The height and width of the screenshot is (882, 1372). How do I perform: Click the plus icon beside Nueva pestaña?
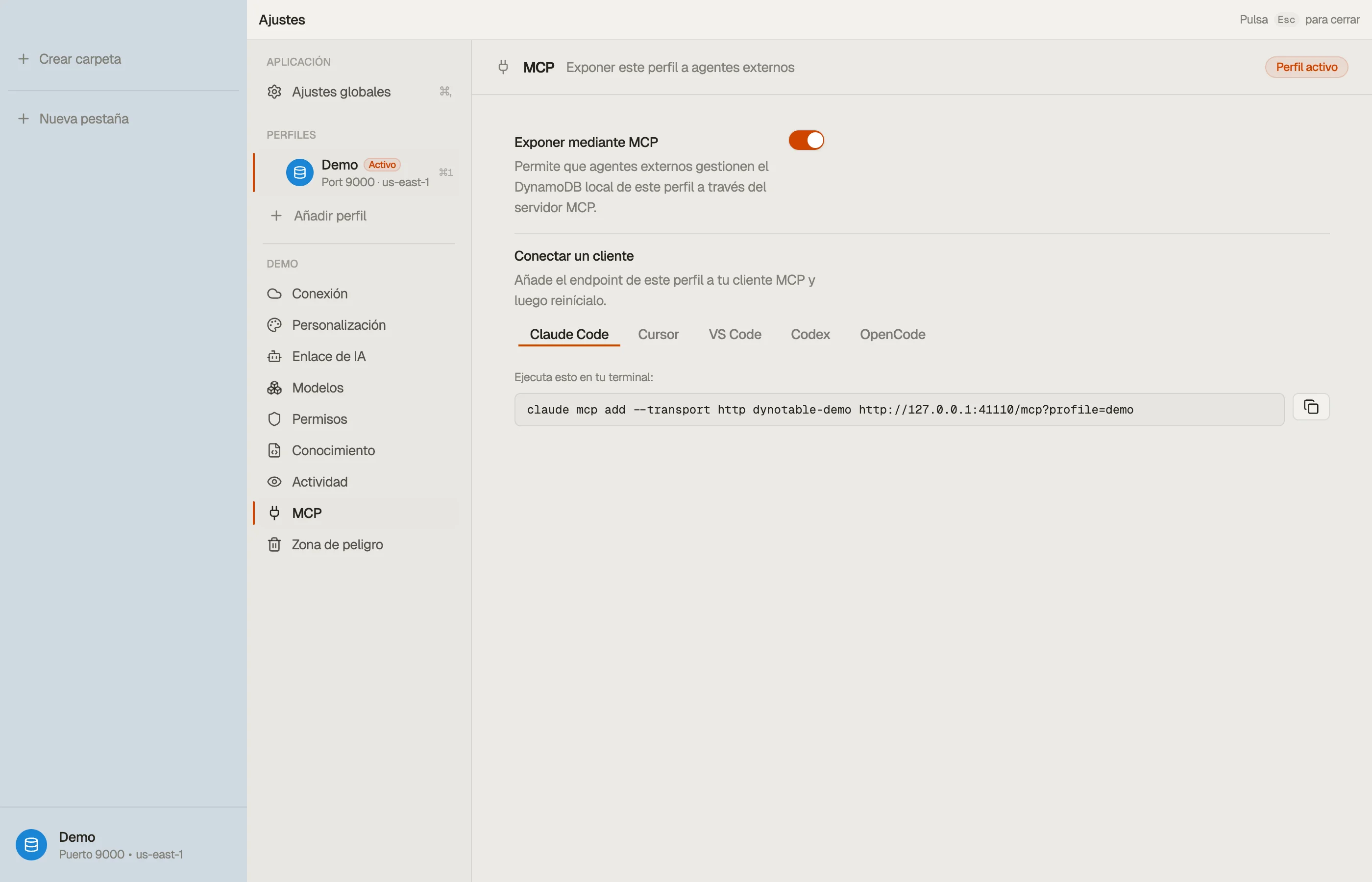tap(23, 119)
